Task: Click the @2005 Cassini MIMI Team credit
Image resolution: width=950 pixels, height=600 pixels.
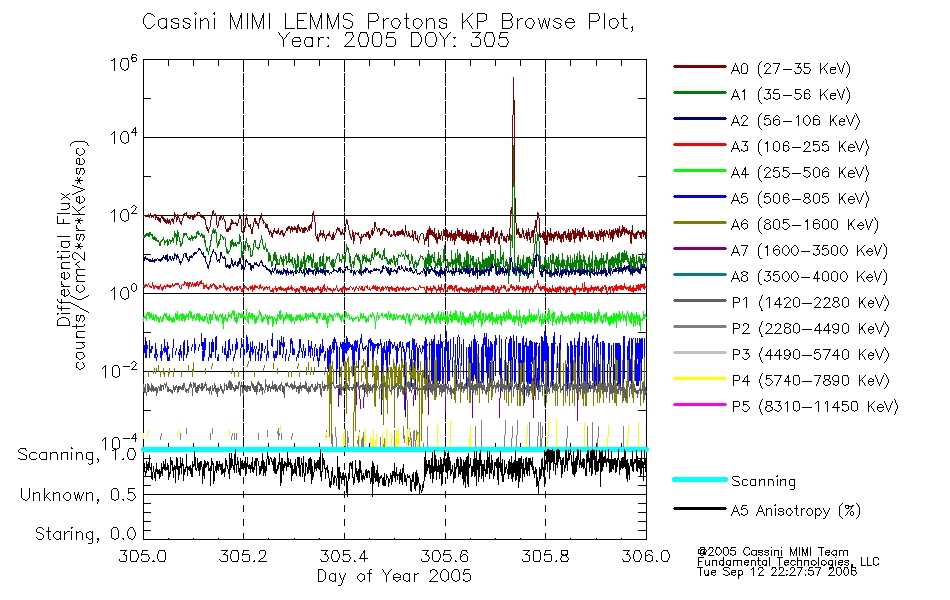Action: coord(773,552)
